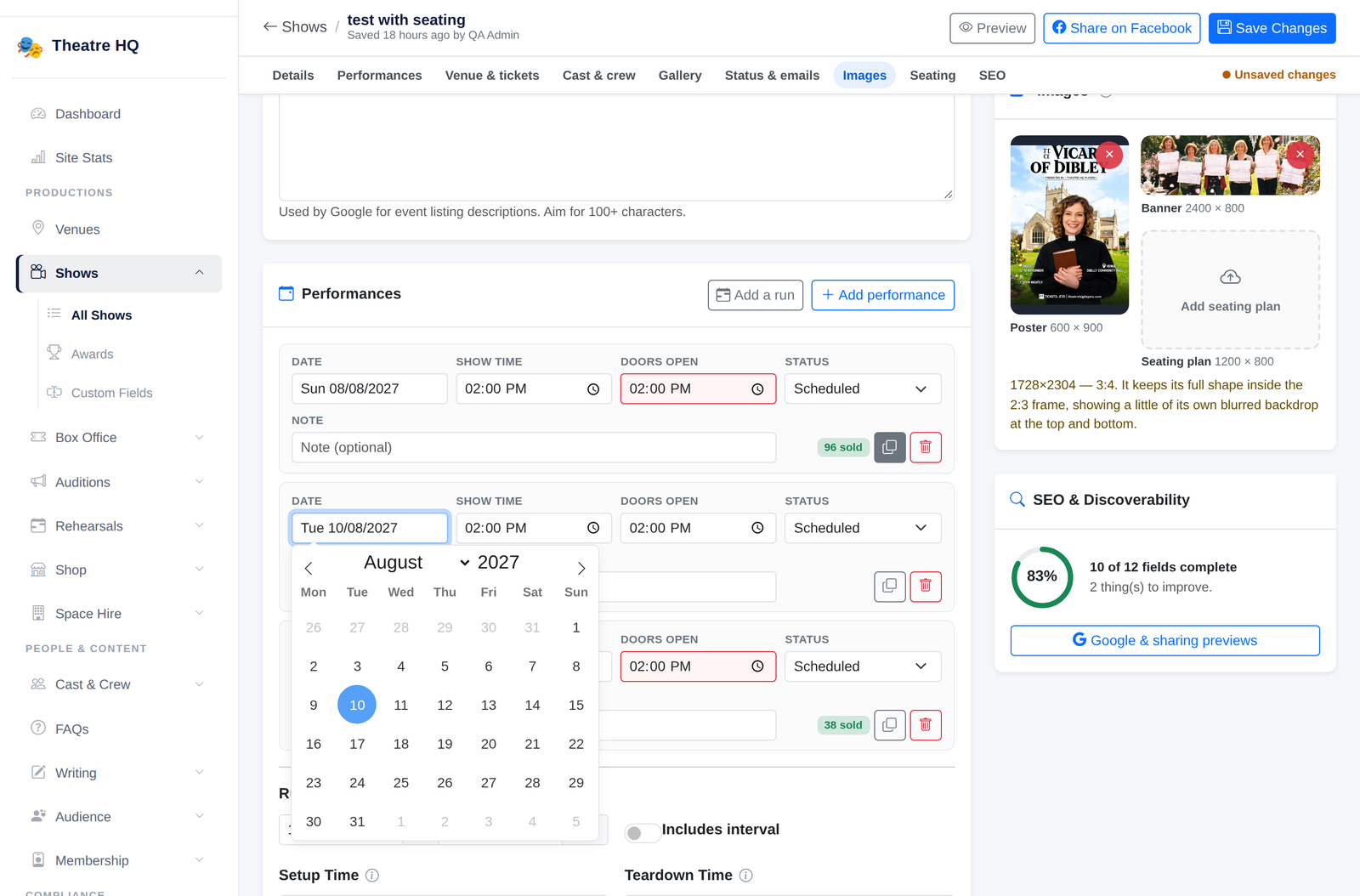Remove the banner image

[1300, 155]
